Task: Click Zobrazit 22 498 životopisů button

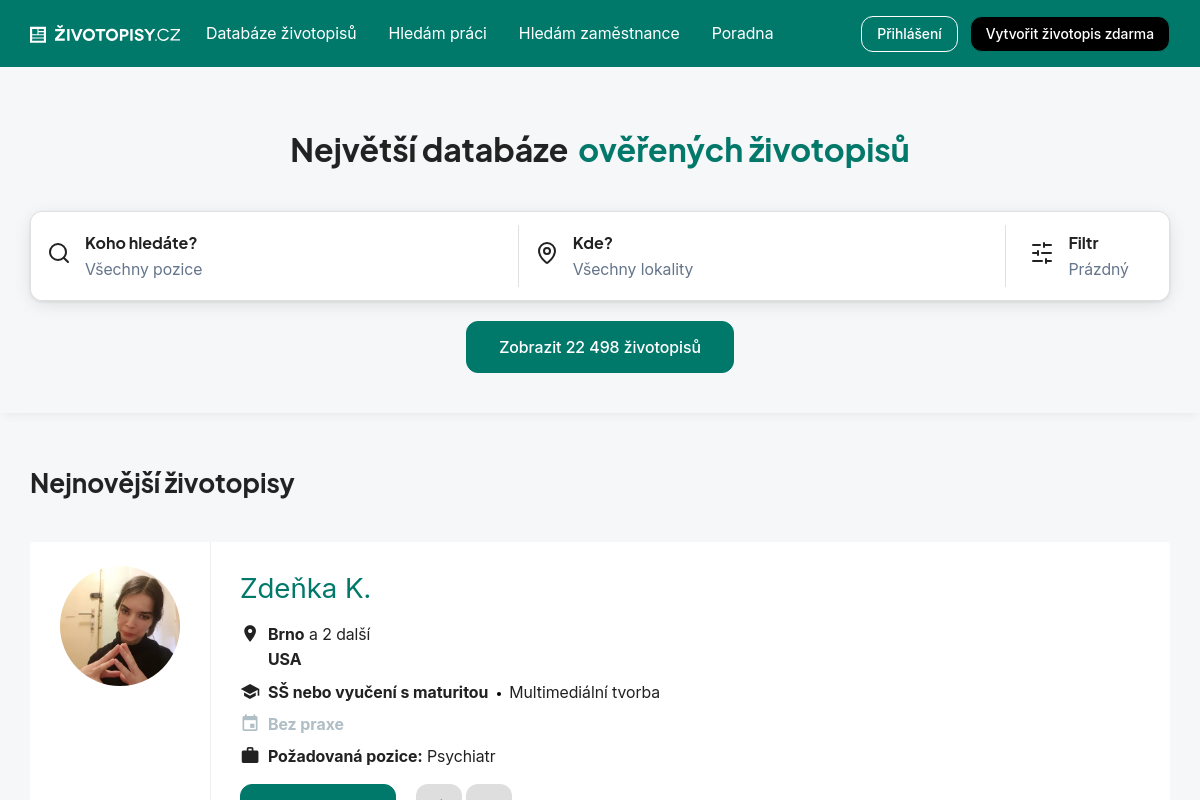Action: pyautogui.click(x=600, y=347)
